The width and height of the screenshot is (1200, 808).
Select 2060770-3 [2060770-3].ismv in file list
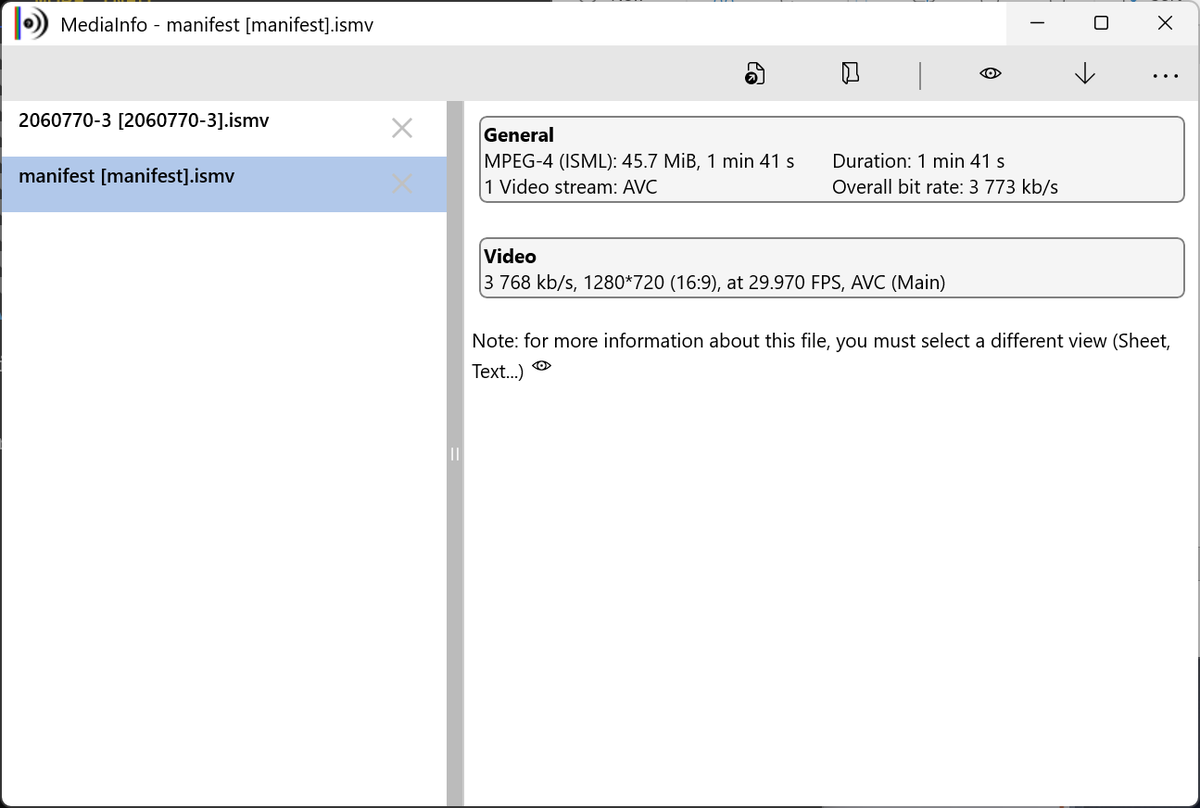pyautogui.click(x=223, y=129)
